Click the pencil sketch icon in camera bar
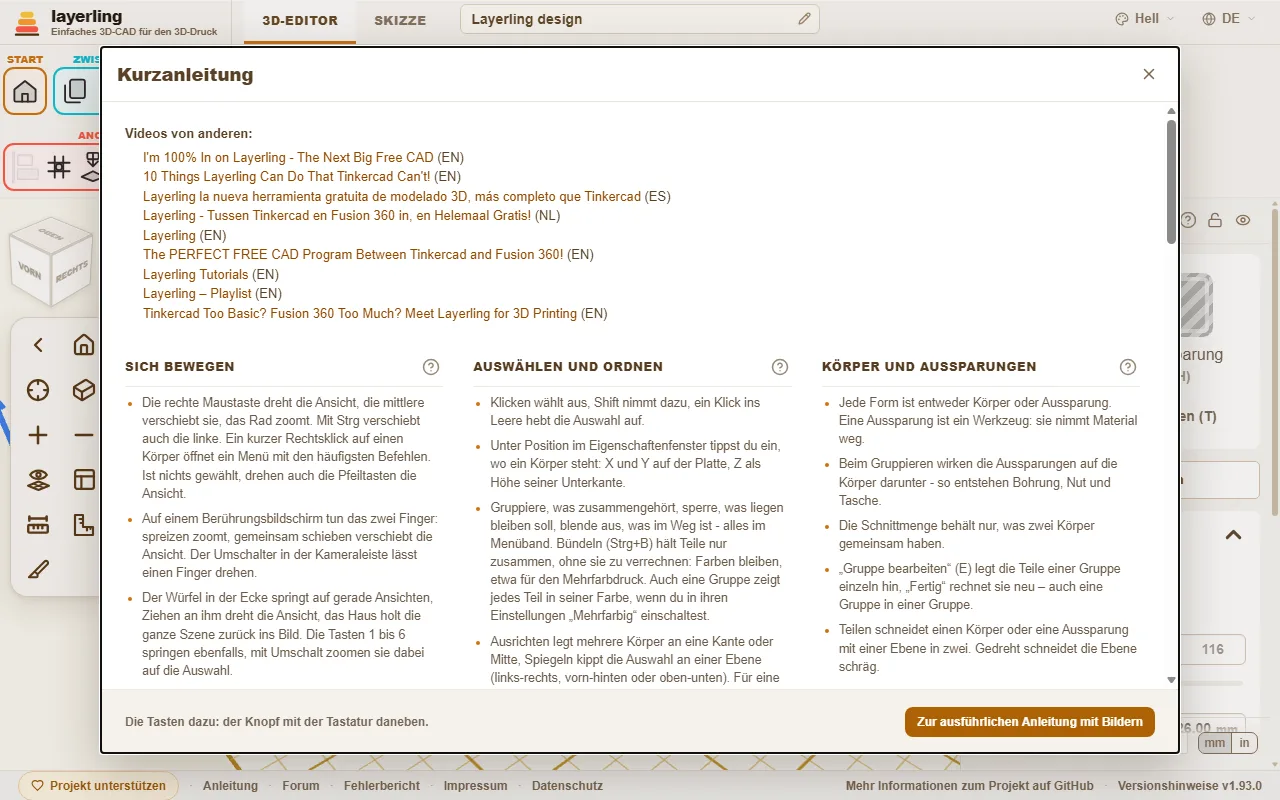This screenshot has width=1280, height=800. pos(38,570)
